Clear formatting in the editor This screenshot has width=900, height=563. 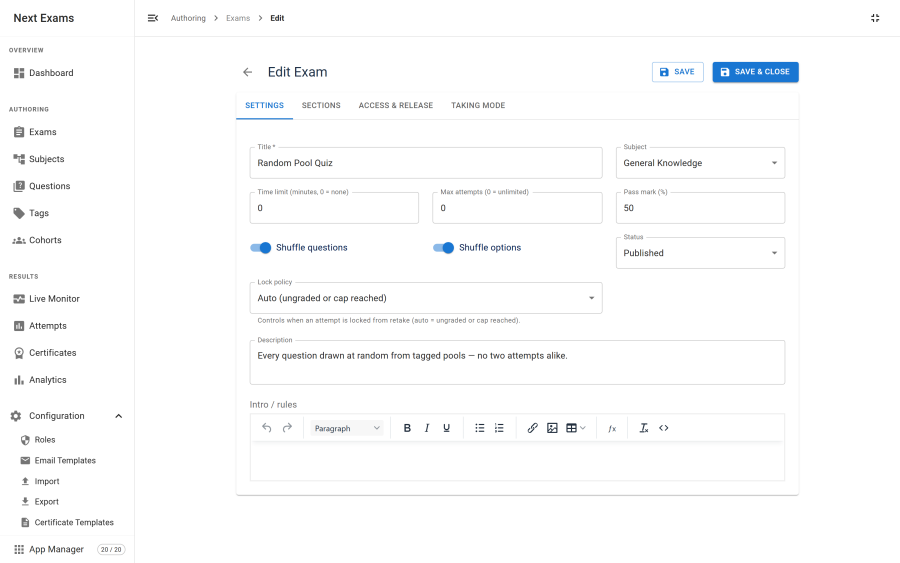pos(644,428)
